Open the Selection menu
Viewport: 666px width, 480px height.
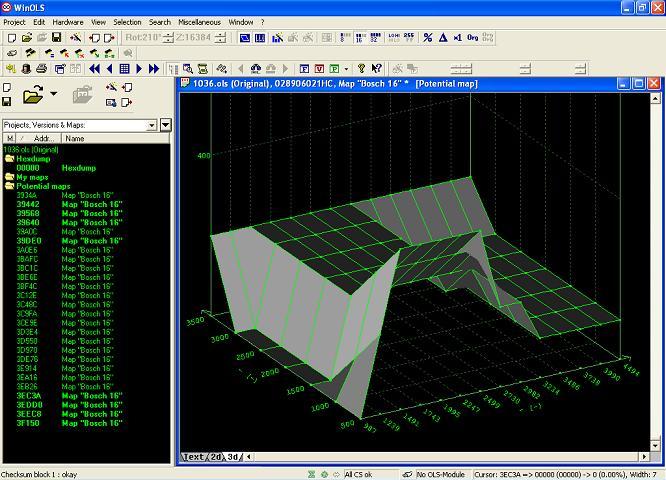tap(127, 22)
